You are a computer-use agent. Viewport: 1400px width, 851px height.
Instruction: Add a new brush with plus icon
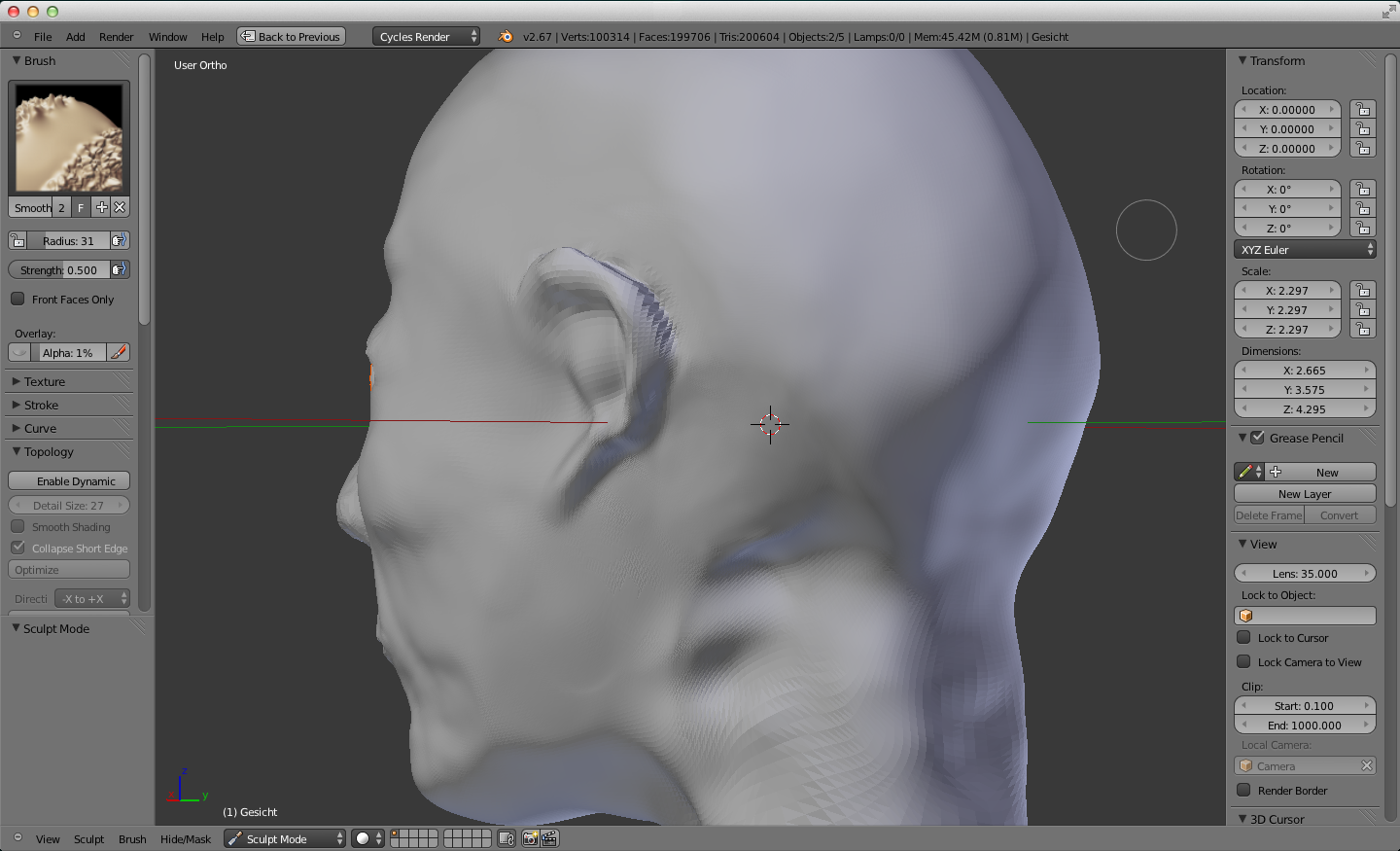pyautogui.click(x=102, y=207)
